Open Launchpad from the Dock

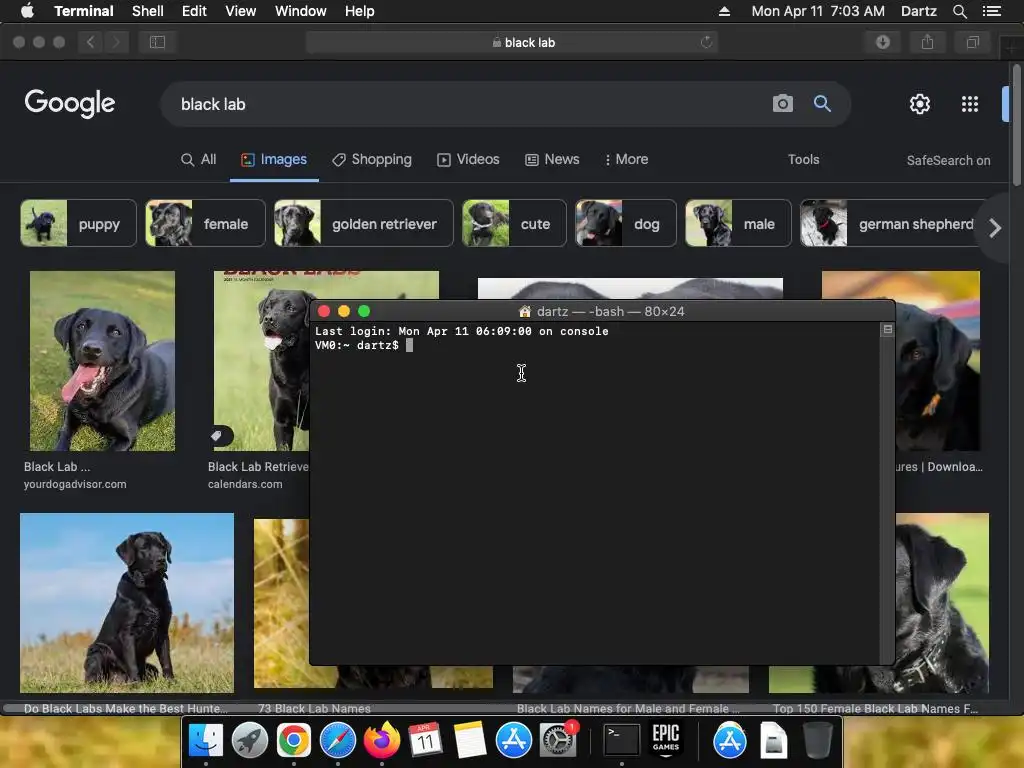(249, 740)
